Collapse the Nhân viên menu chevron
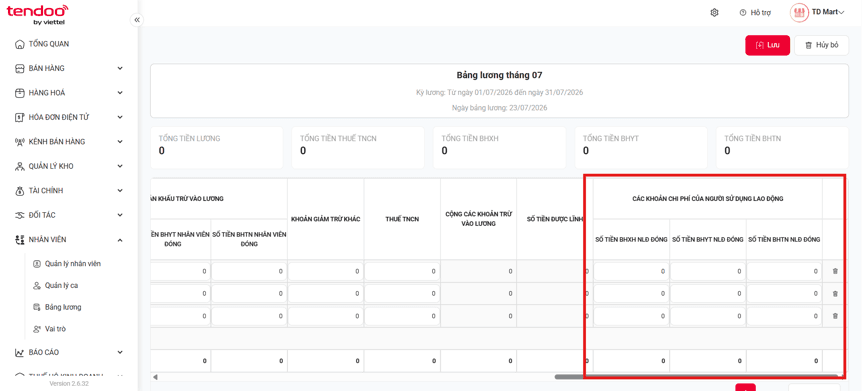 click(x=120, y=240)
